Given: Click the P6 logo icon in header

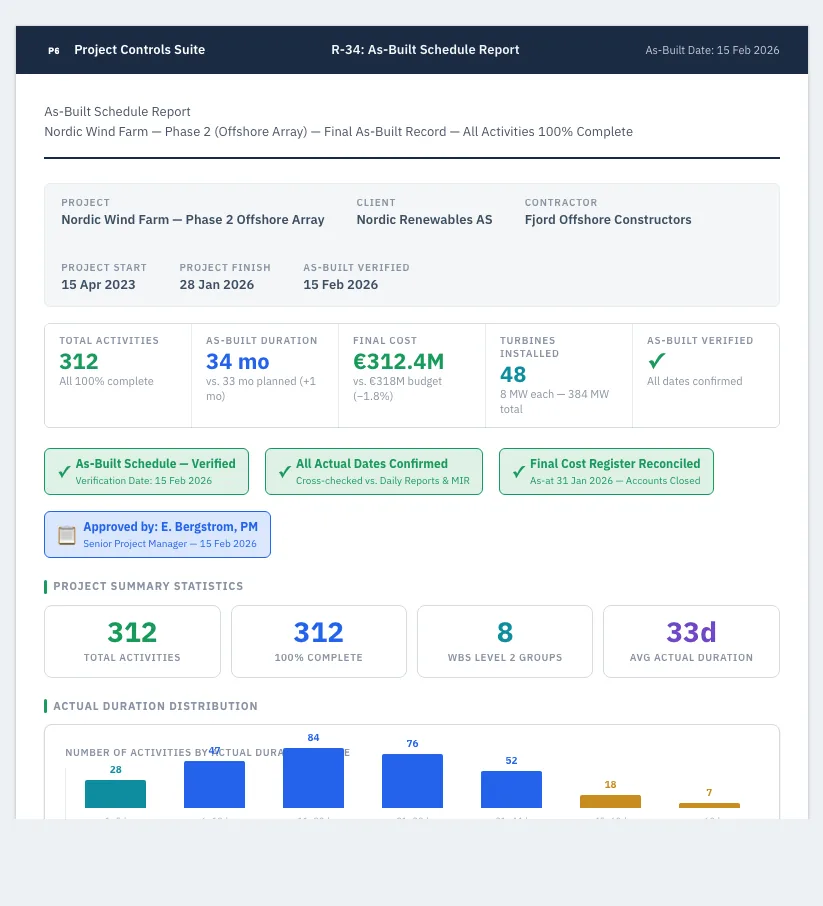Looking at the screenshot, I should point(54,50).
